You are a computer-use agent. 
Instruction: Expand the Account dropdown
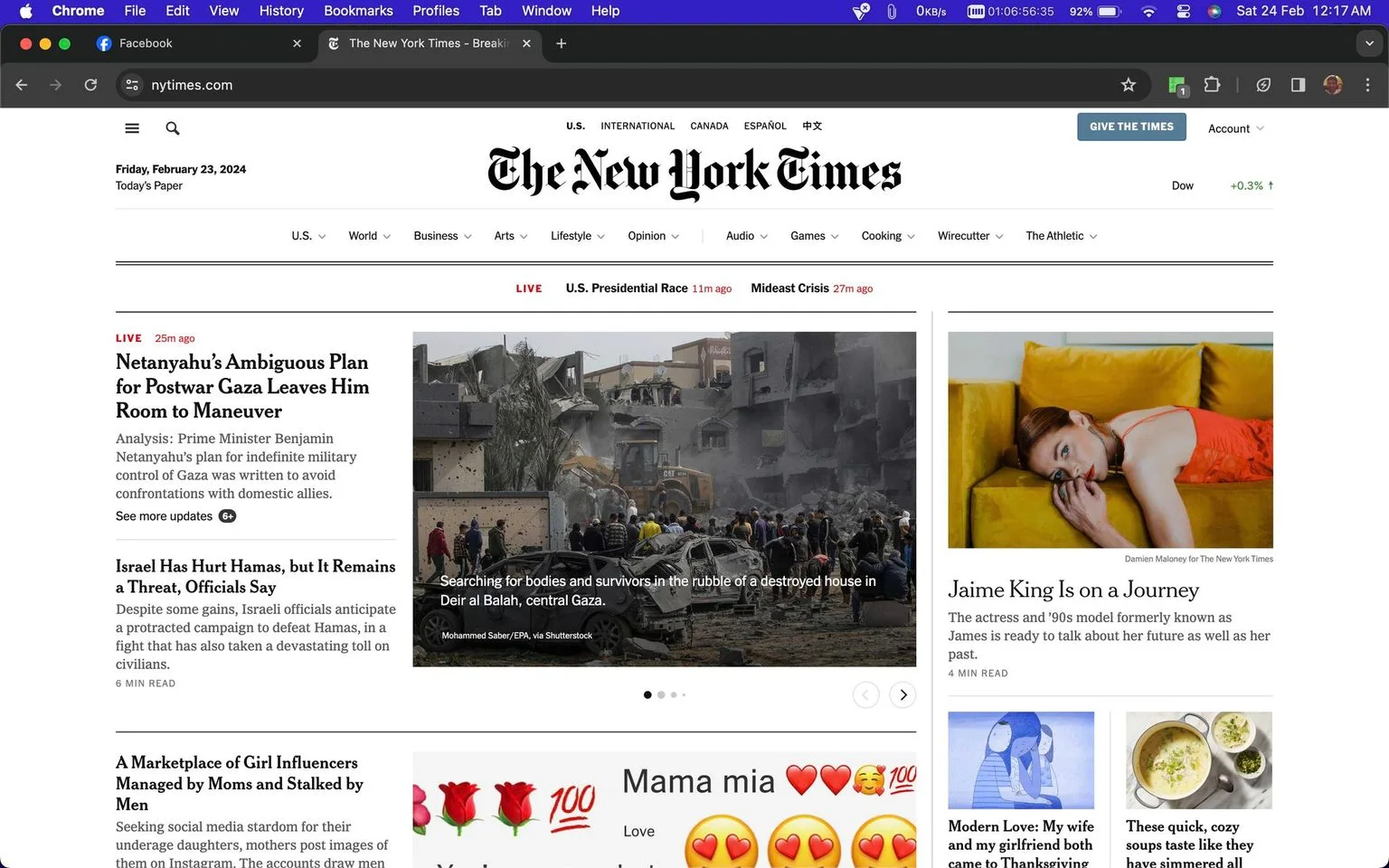pos(1235,128)
